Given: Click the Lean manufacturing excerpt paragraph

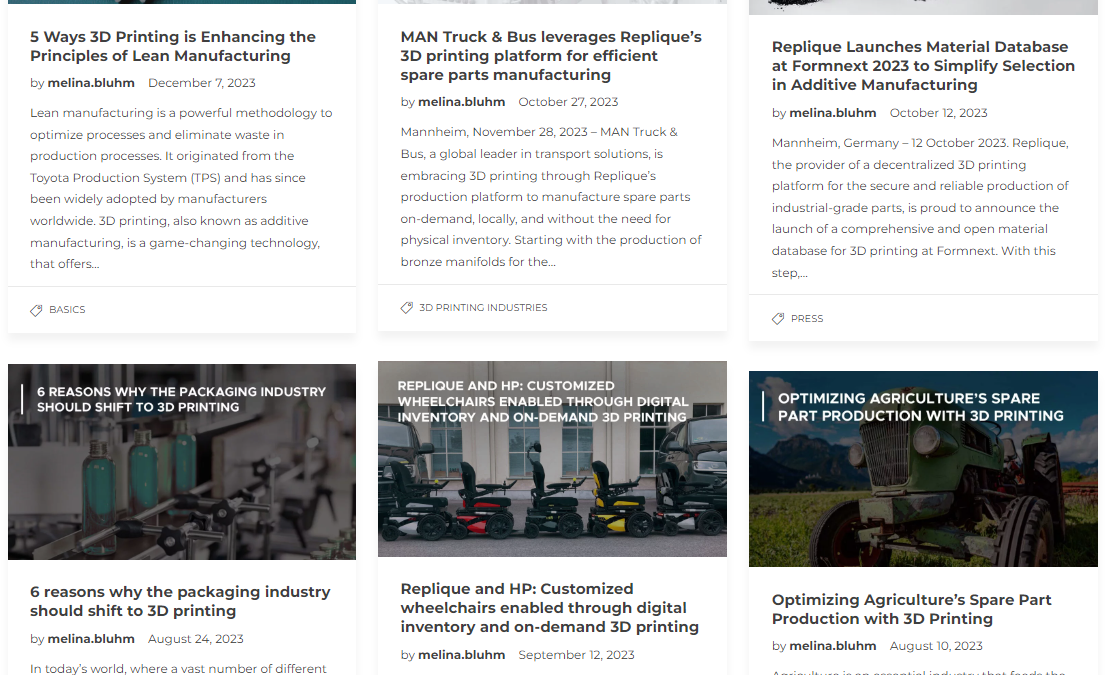Looking at the screenshot, I should point(181,188).
